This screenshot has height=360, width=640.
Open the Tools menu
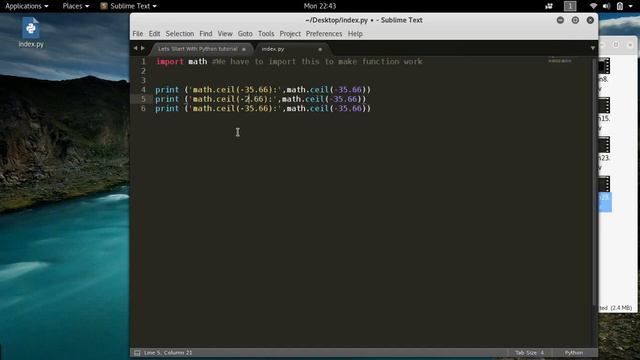tap(266, 34)
